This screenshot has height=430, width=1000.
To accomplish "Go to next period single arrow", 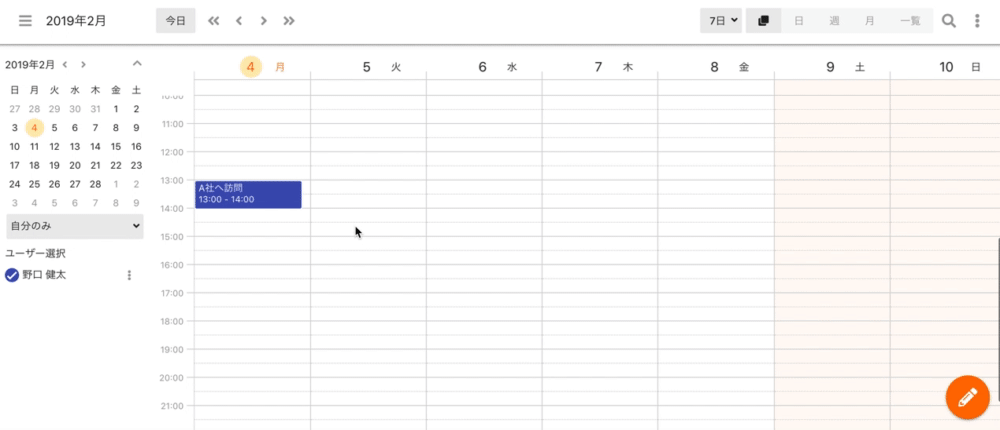I will pos(263,21).
